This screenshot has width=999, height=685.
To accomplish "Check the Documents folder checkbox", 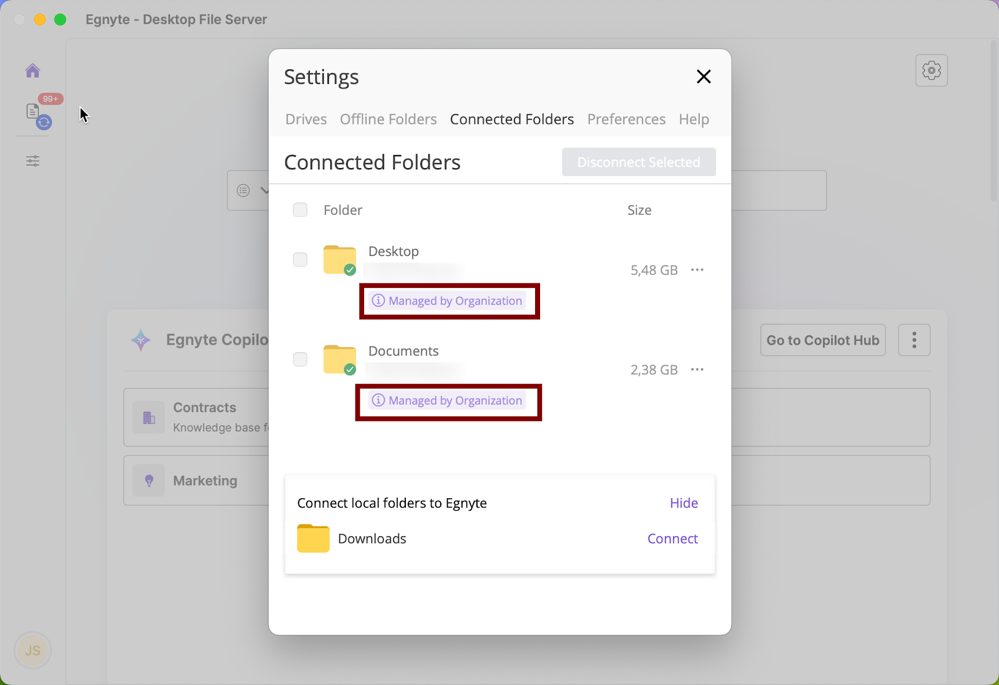I will tap(300, 359).
